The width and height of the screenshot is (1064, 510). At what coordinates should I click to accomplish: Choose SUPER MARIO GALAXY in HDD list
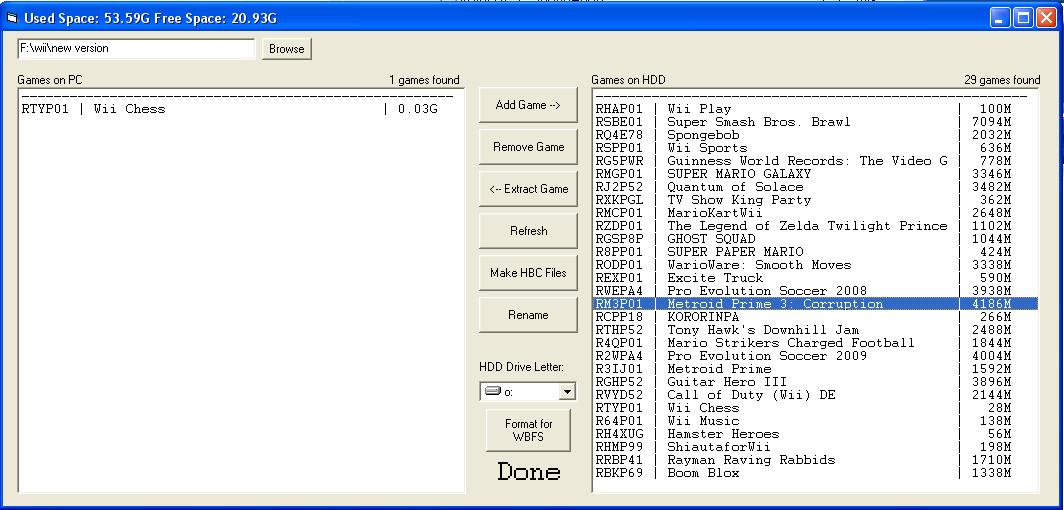click(739, 174)
